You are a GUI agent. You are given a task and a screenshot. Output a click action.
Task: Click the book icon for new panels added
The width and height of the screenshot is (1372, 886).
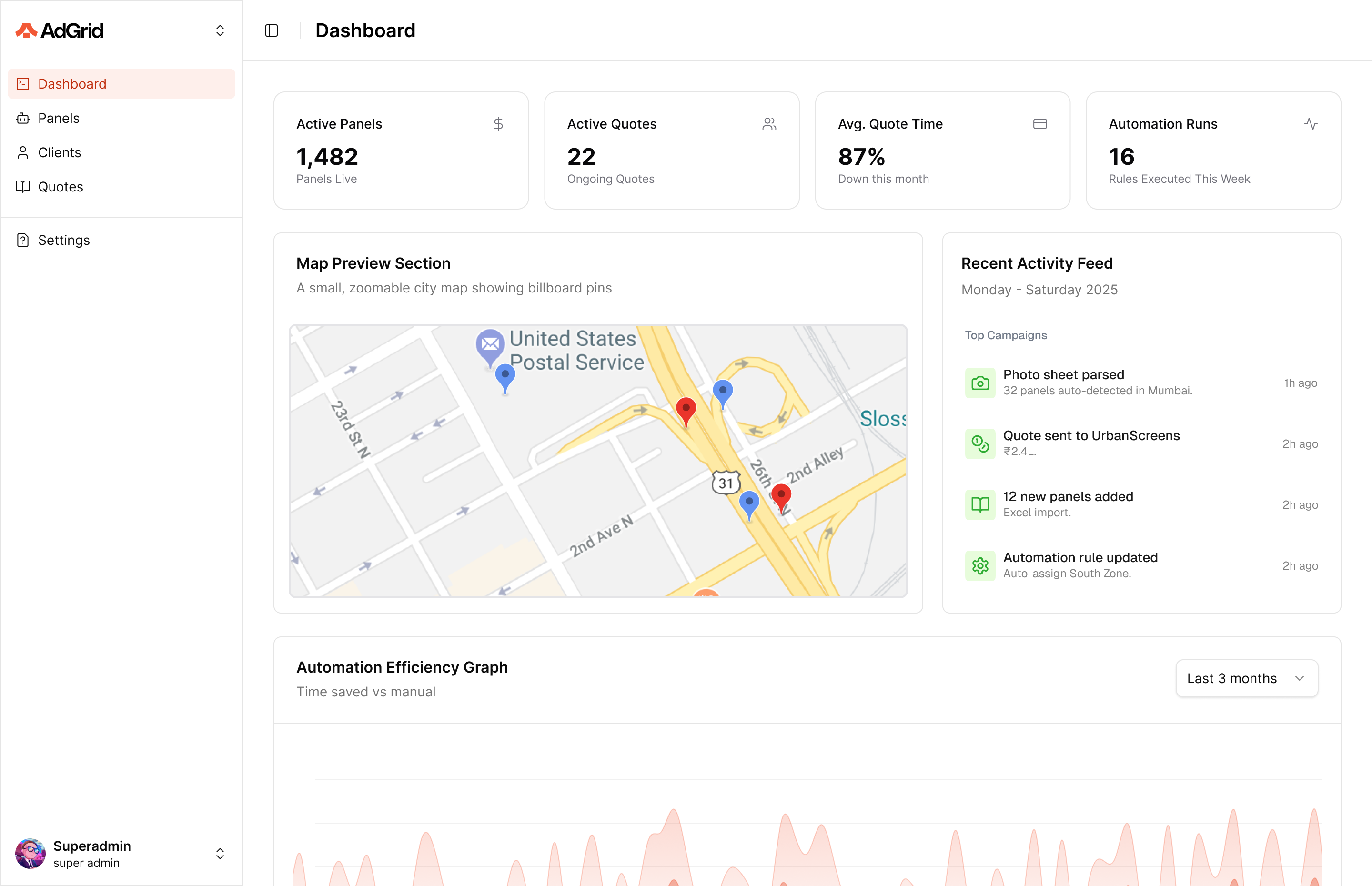coord(979,504)
